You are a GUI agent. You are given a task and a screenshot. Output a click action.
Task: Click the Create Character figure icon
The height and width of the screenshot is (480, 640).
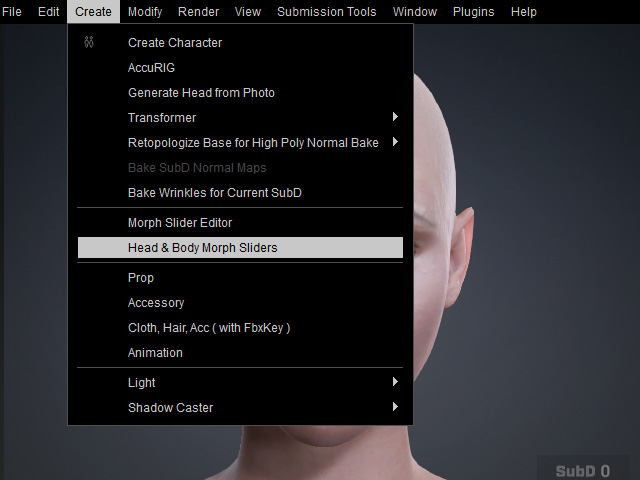point(89,42)
